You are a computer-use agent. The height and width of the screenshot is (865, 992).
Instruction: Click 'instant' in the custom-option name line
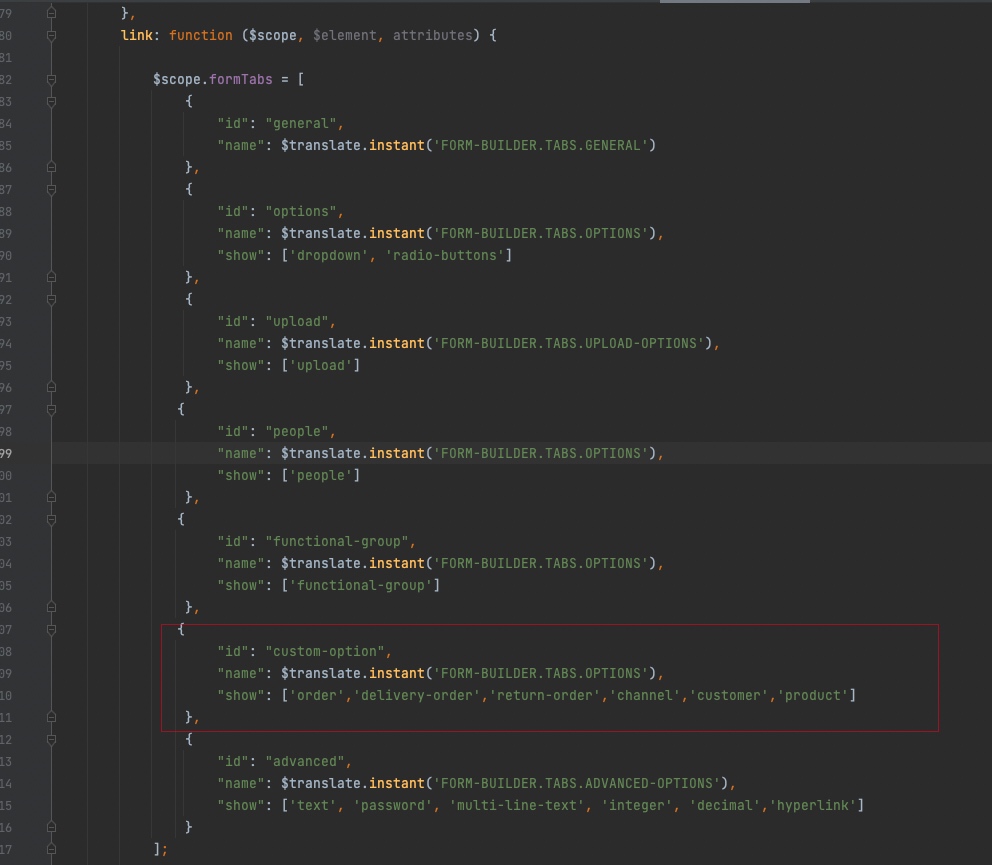tap(397, 674)
